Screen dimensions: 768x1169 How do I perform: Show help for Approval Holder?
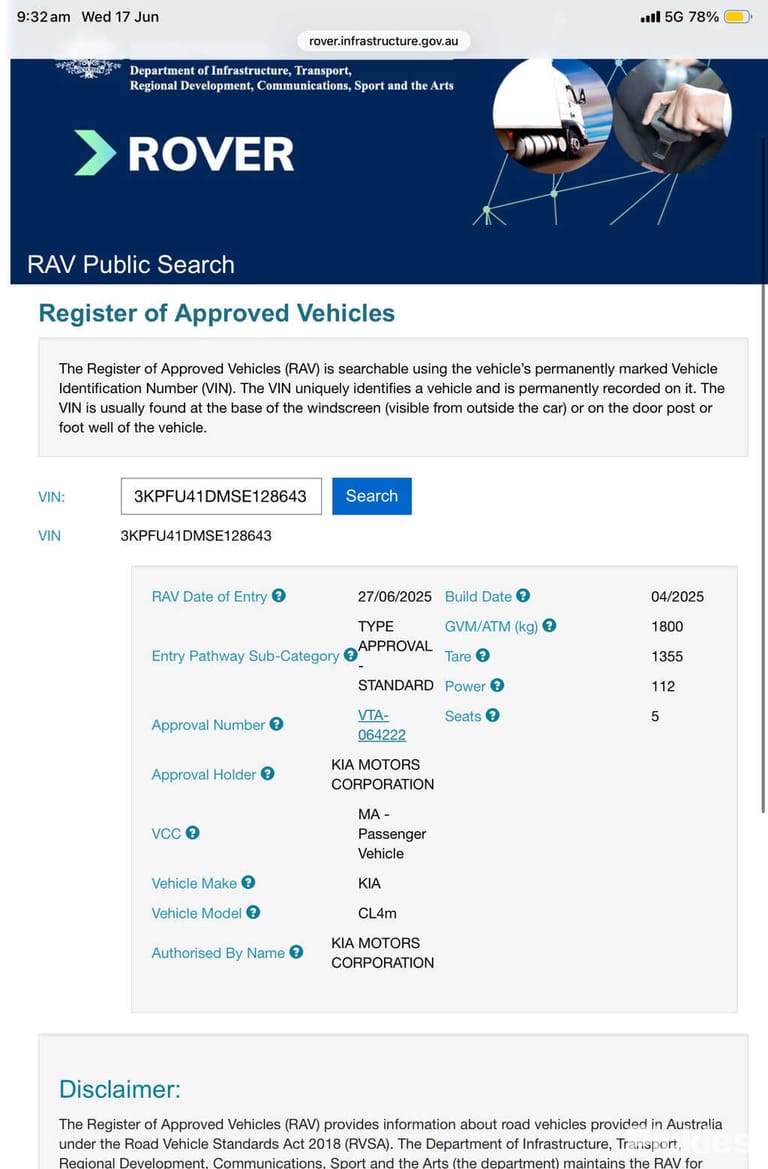268,774
